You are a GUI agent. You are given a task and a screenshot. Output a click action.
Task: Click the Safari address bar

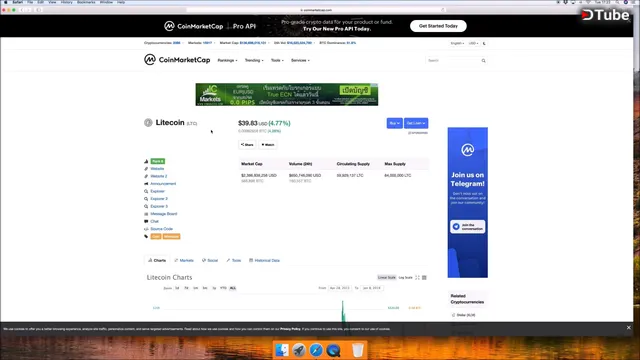pos(316,10)
